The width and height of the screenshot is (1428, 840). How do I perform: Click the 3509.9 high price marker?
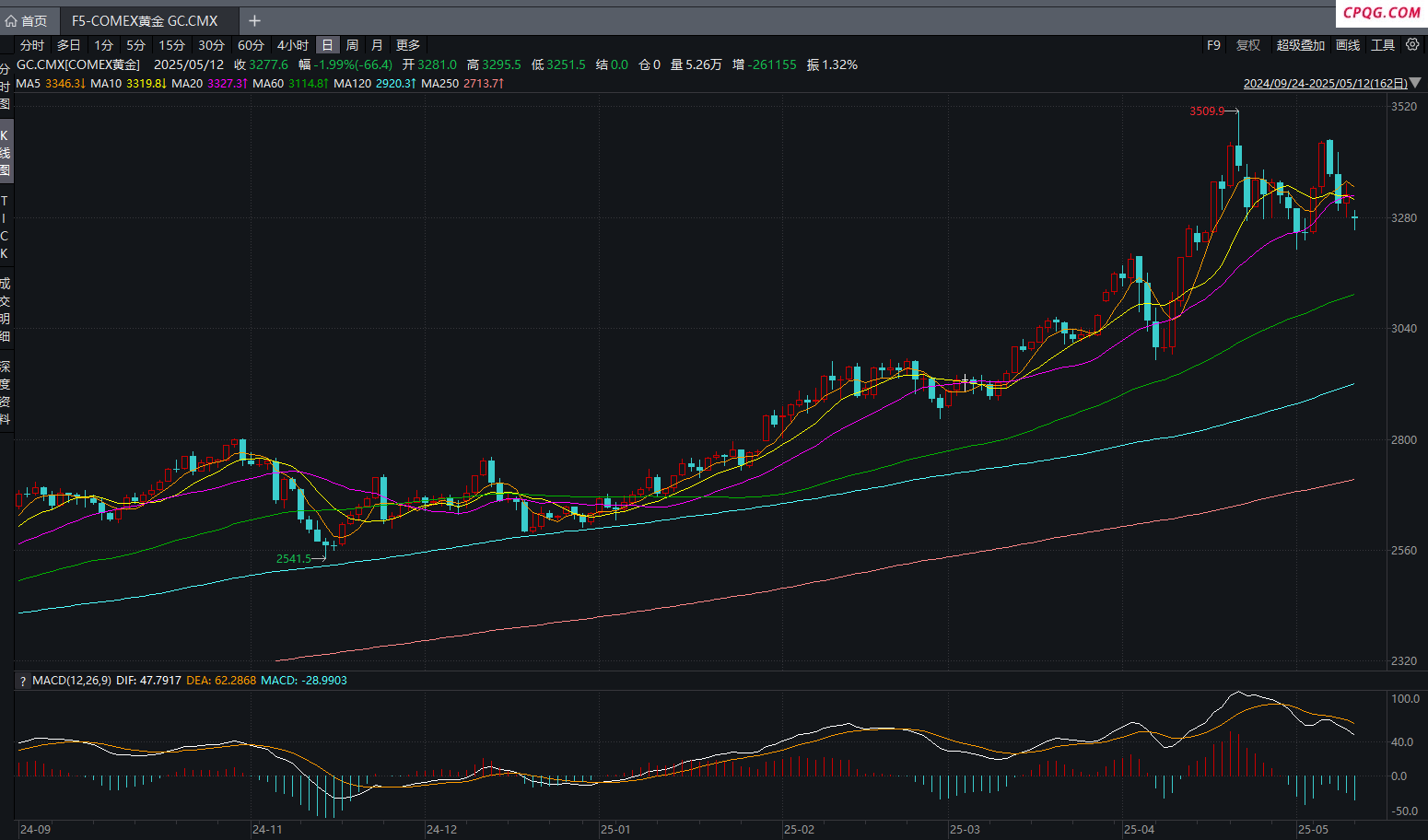pyautogui.click(x=1207, y=111)
